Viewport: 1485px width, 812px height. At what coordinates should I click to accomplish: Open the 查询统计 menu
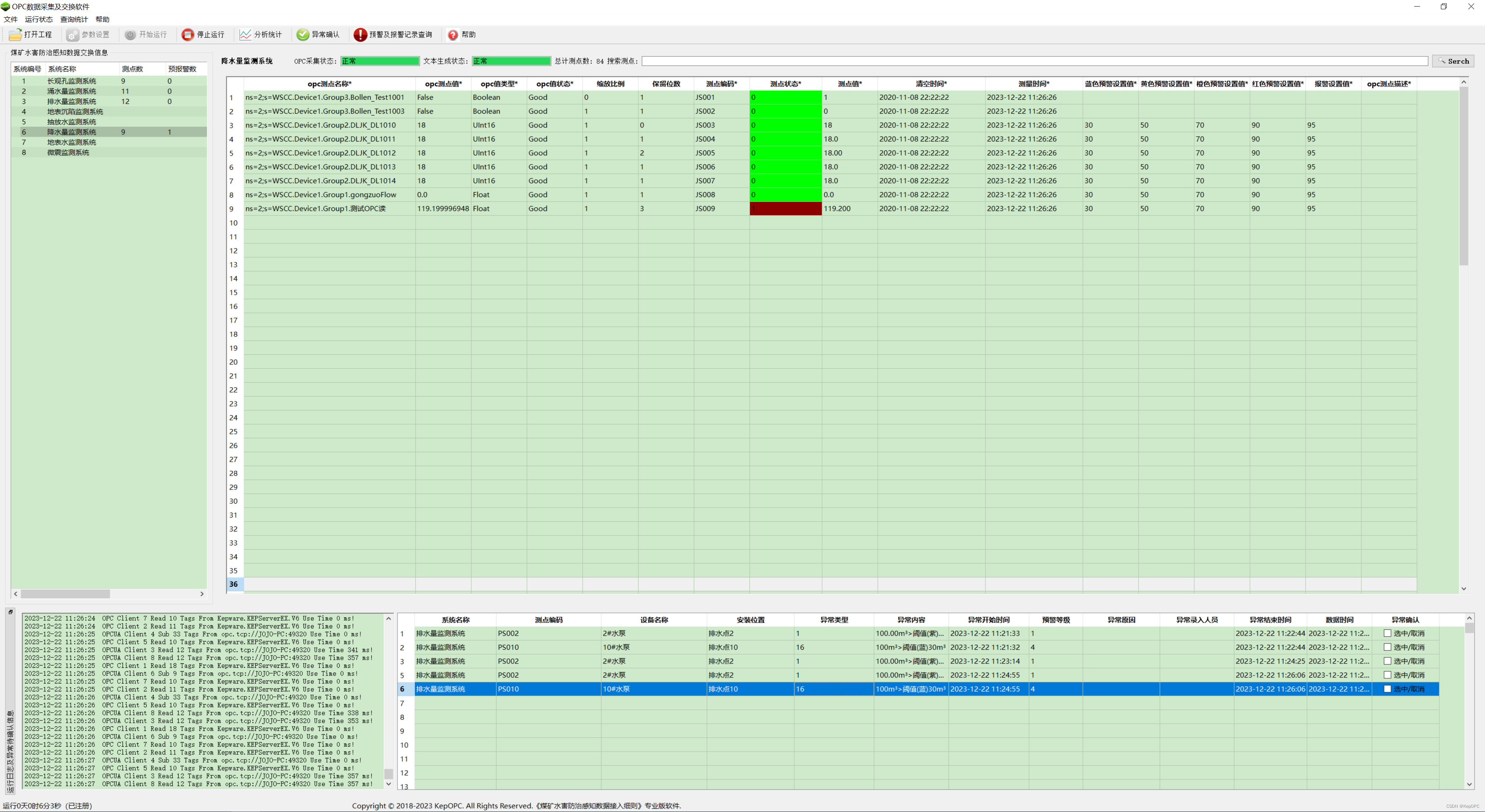[x=74, y=20]
